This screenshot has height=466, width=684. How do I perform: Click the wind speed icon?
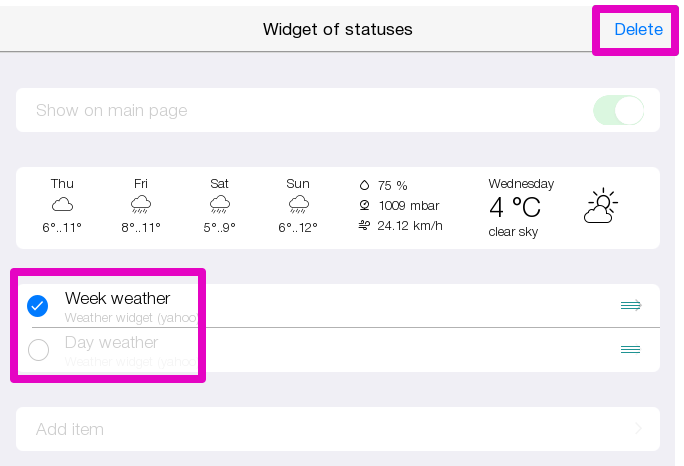[364, 225]
